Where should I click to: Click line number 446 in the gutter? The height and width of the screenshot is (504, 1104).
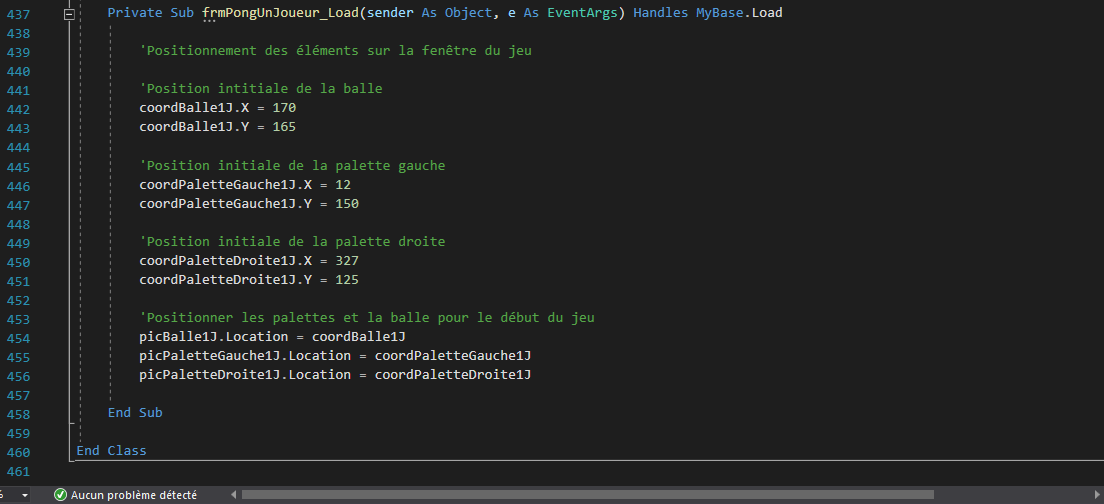(18, 186)
